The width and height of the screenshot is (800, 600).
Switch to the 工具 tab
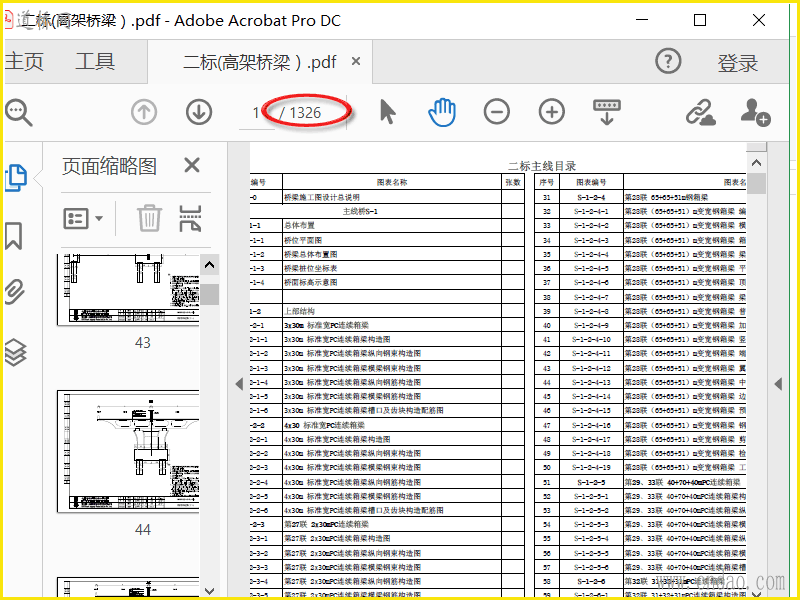[x=95, y=62]
